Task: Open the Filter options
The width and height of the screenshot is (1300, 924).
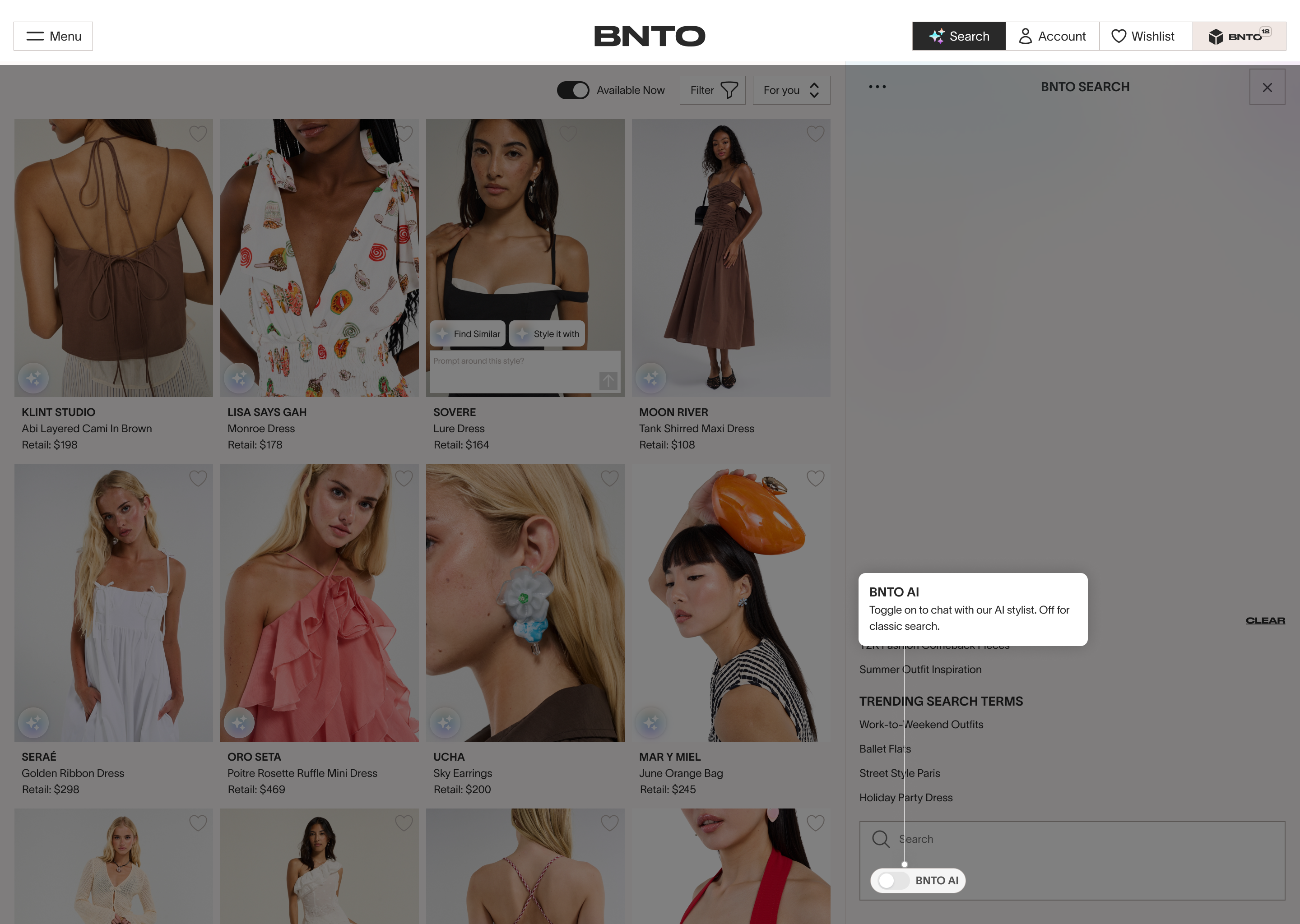Action: 712,91
